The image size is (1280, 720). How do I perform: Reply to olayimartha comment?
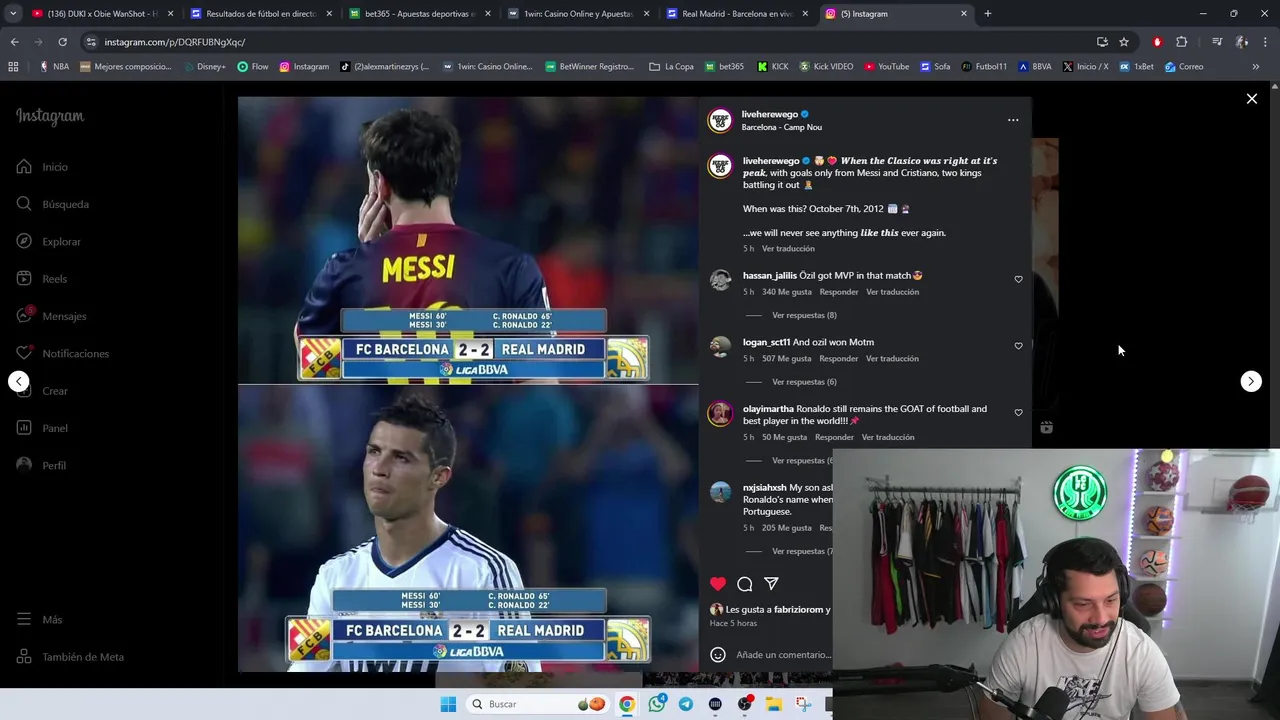834,437
